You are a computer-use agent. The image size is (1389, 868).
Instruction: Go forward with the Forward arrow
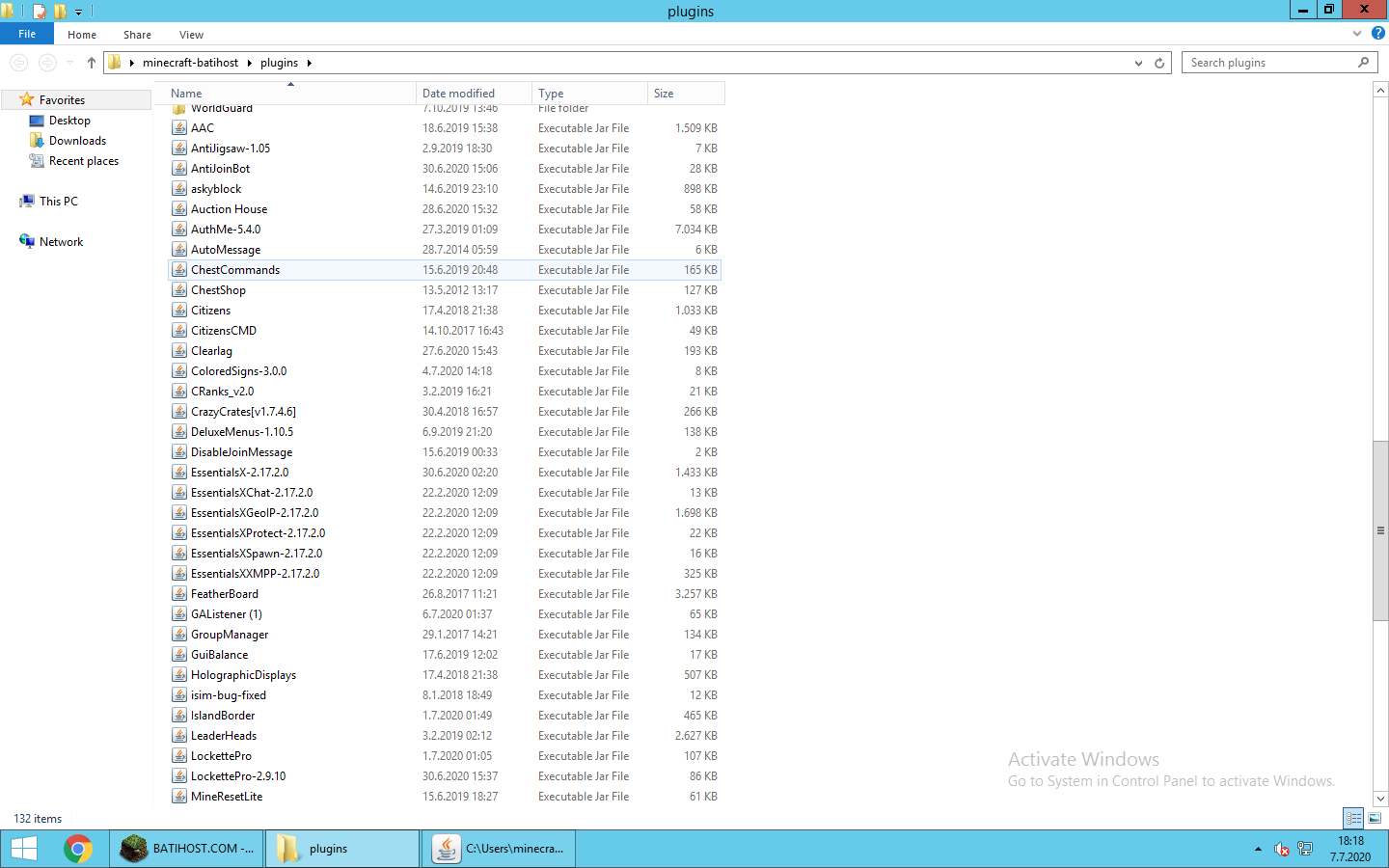point(47,63)
